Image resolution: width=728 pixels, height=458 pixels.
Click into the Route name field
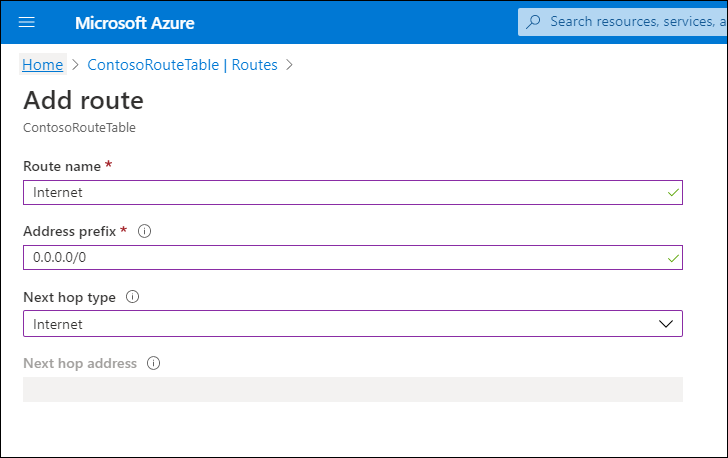(340, 192)
